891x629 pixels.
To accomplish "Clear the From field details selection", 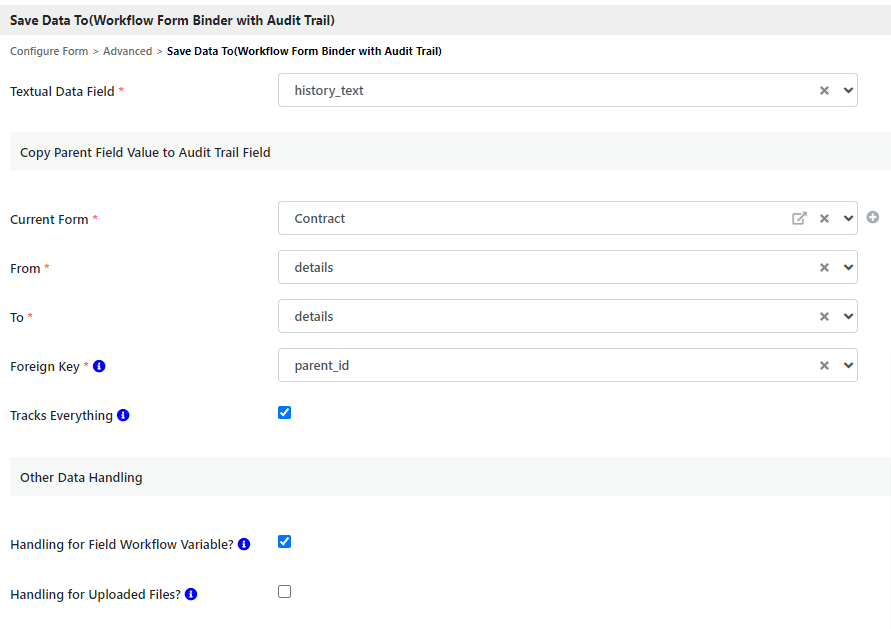I will pos(825,267).
